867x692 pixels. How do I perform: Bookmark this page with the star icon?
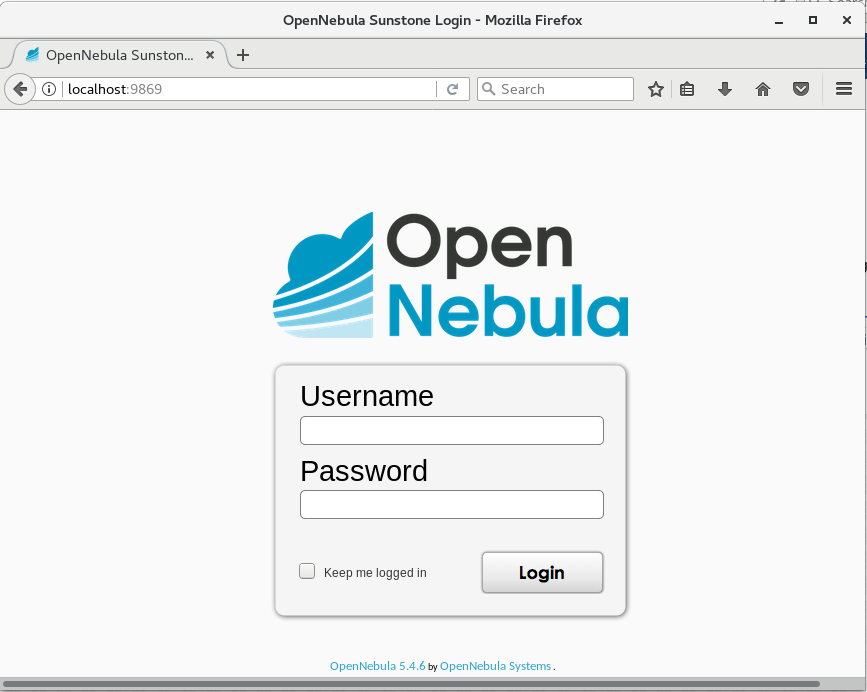[x=655, y=89]
